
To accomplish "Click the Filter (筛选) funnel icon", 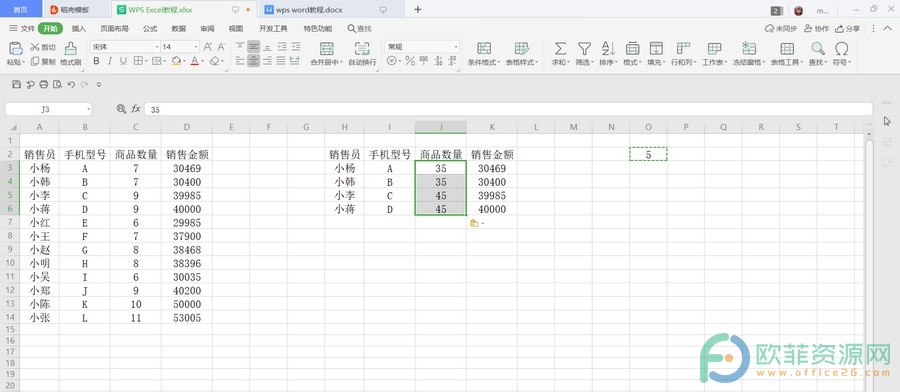I will pos(584,48).
